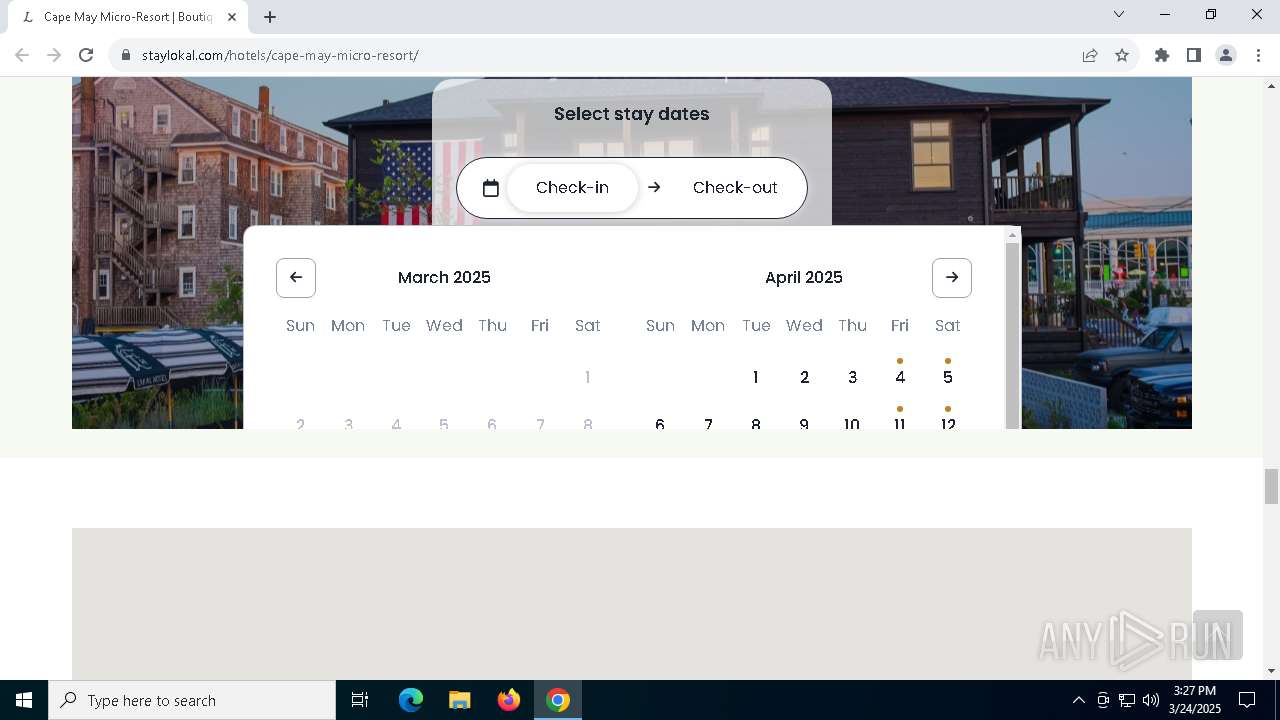Launch Firefox from the taskbar
This screenshot has width=1280, height=720.
point(509,700)
